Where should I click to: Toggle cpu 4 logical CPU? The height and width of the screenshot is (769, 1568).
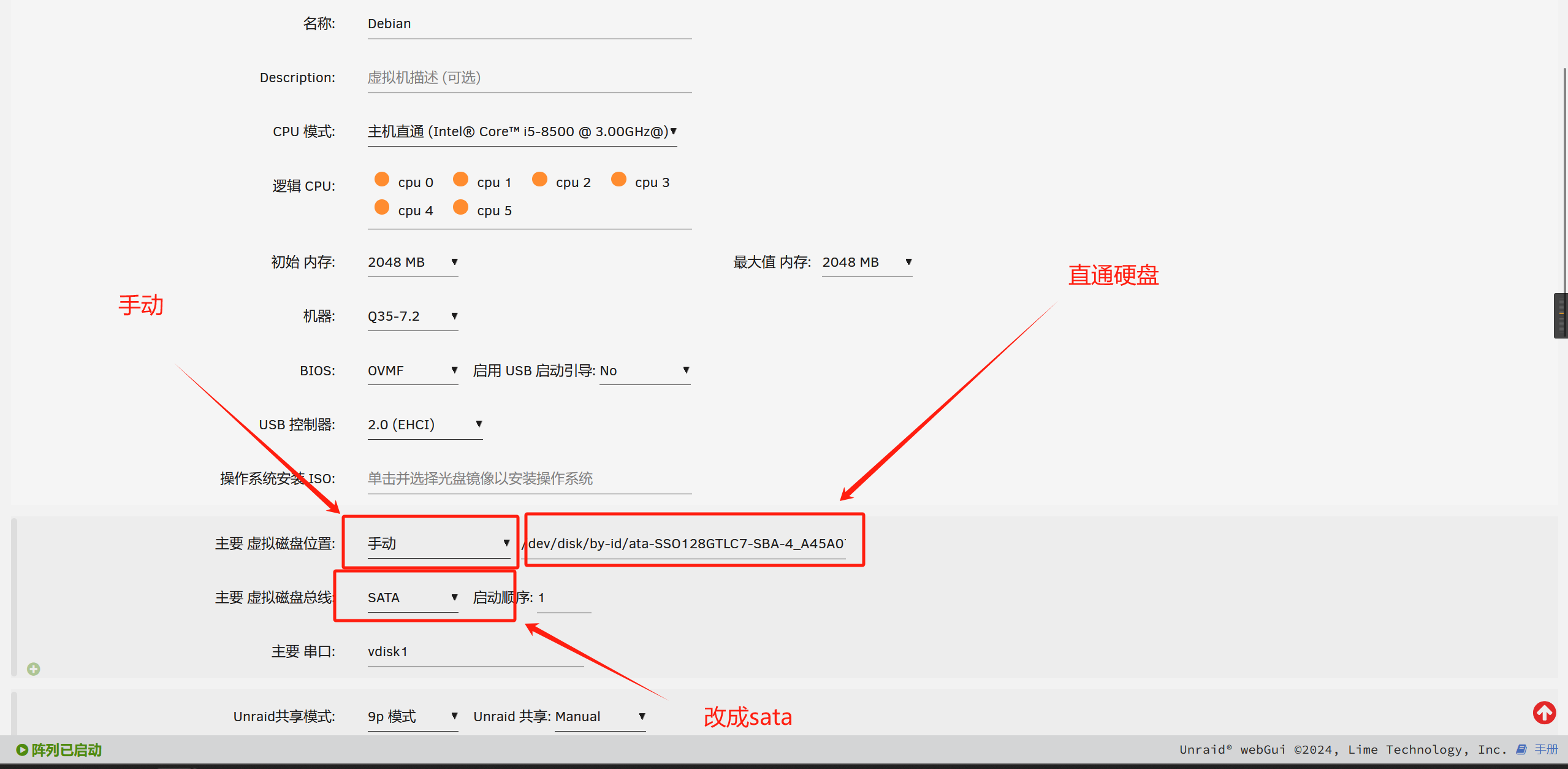click(x=382, y=207)
